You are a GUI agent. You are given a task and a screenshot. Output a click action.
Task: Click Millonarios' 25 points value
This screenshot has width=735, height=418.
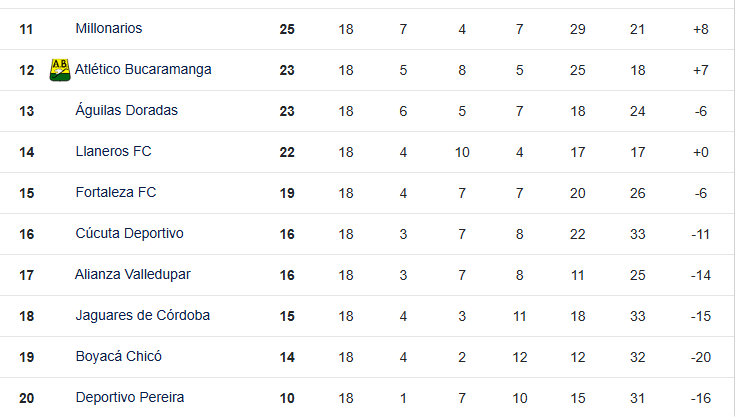[x=287, y=29]
